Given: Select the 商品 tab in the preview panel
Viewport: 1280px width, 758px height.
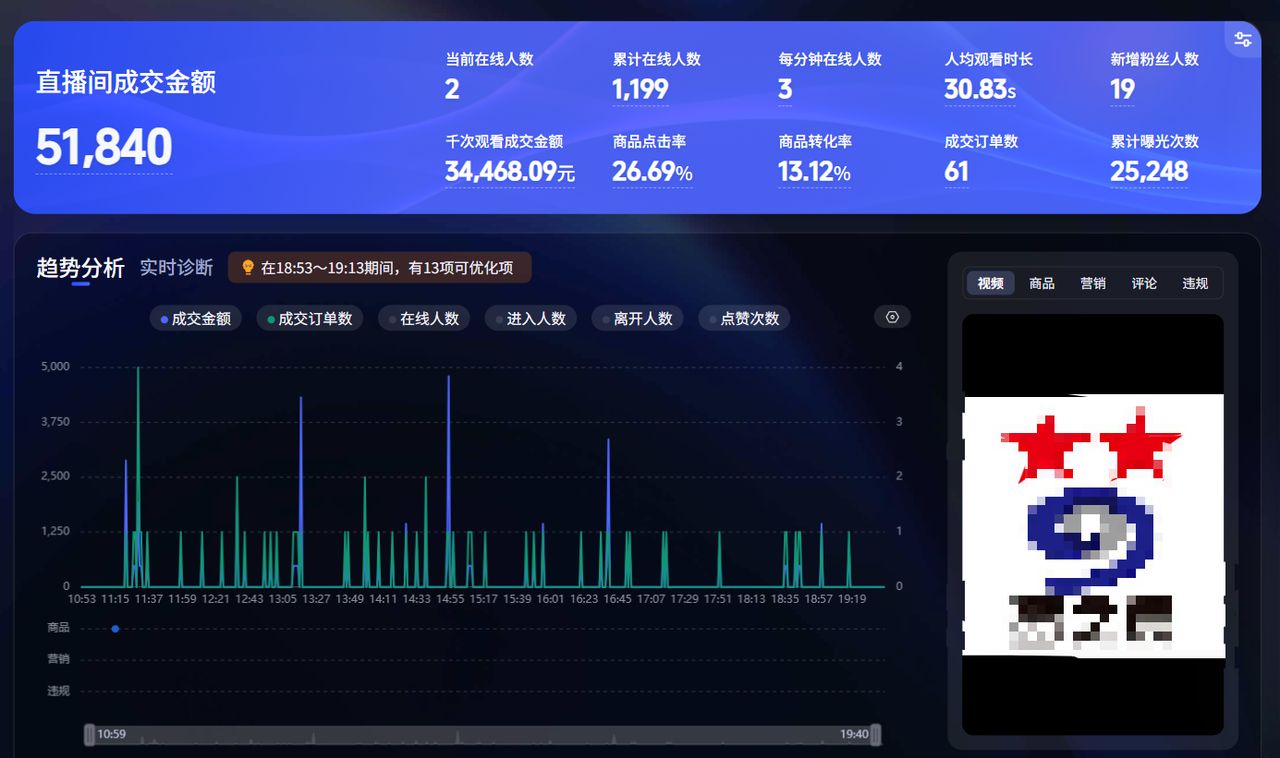Looking at the screenshot, I should [x=1042, y=284].
